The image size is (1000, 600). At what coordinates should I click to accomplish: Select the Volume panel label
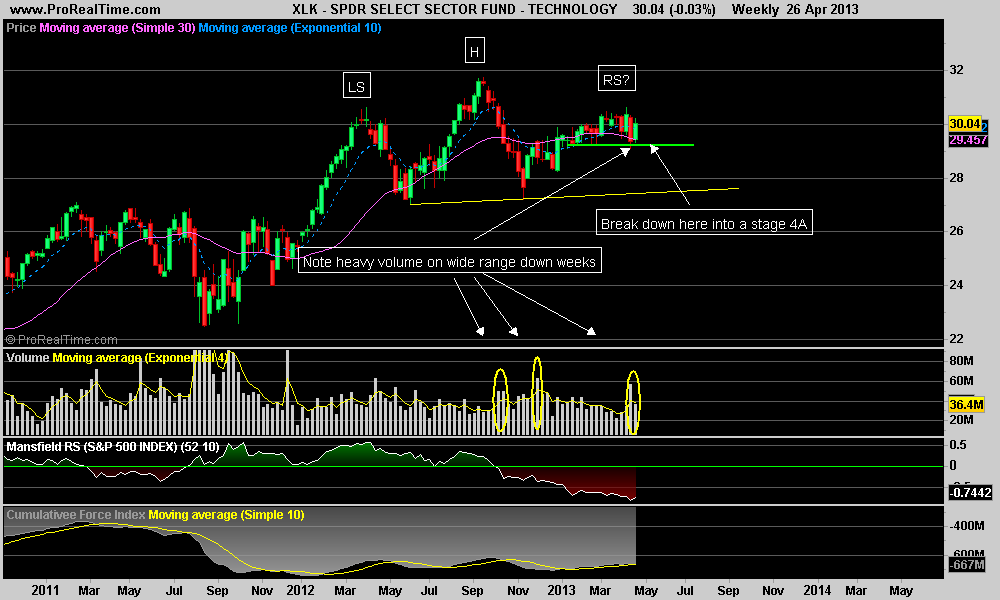[x=27, y=357]
